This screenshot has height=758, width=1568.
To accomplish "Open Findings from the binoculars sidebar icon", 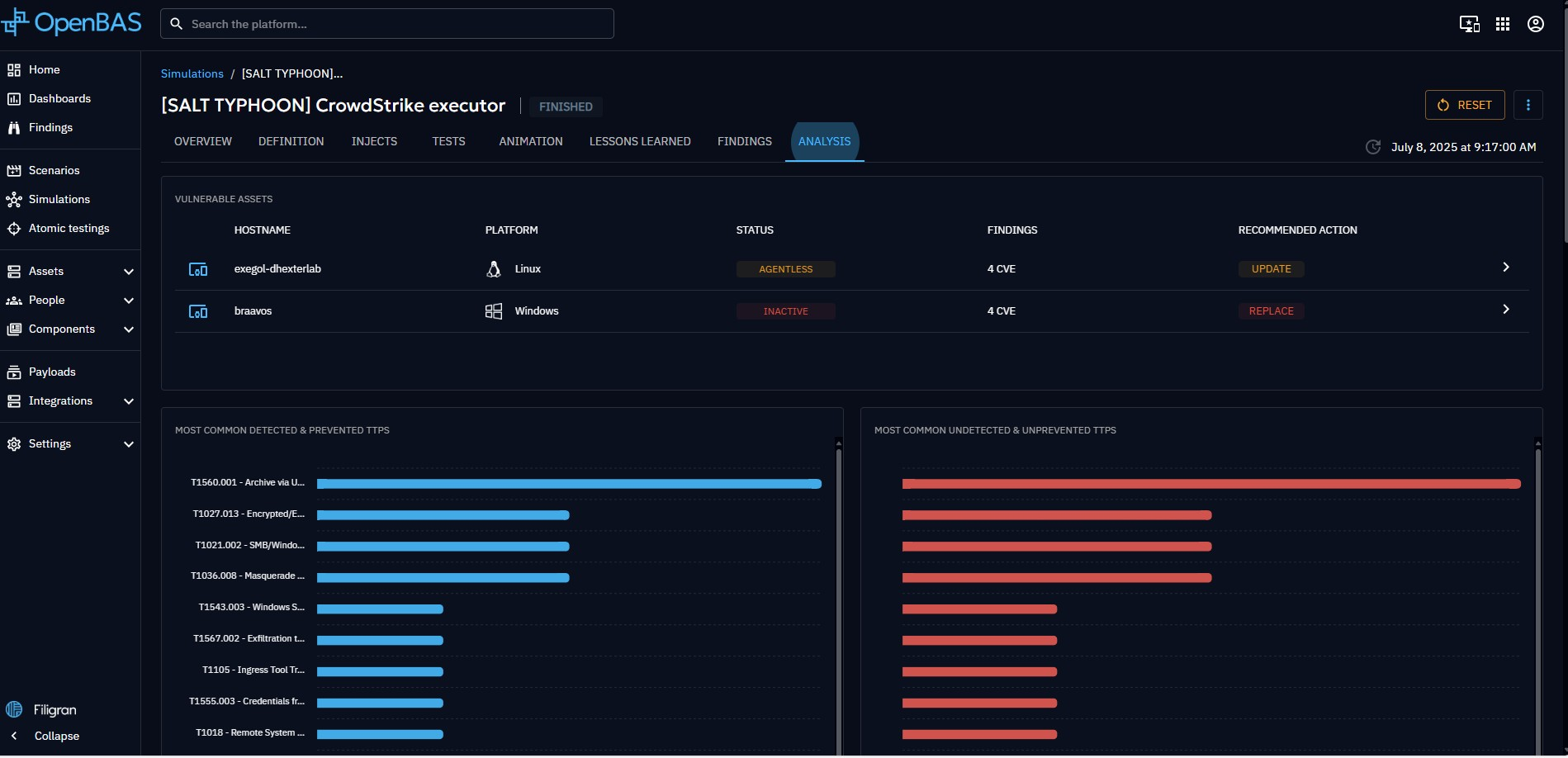I will pos(14,127).
